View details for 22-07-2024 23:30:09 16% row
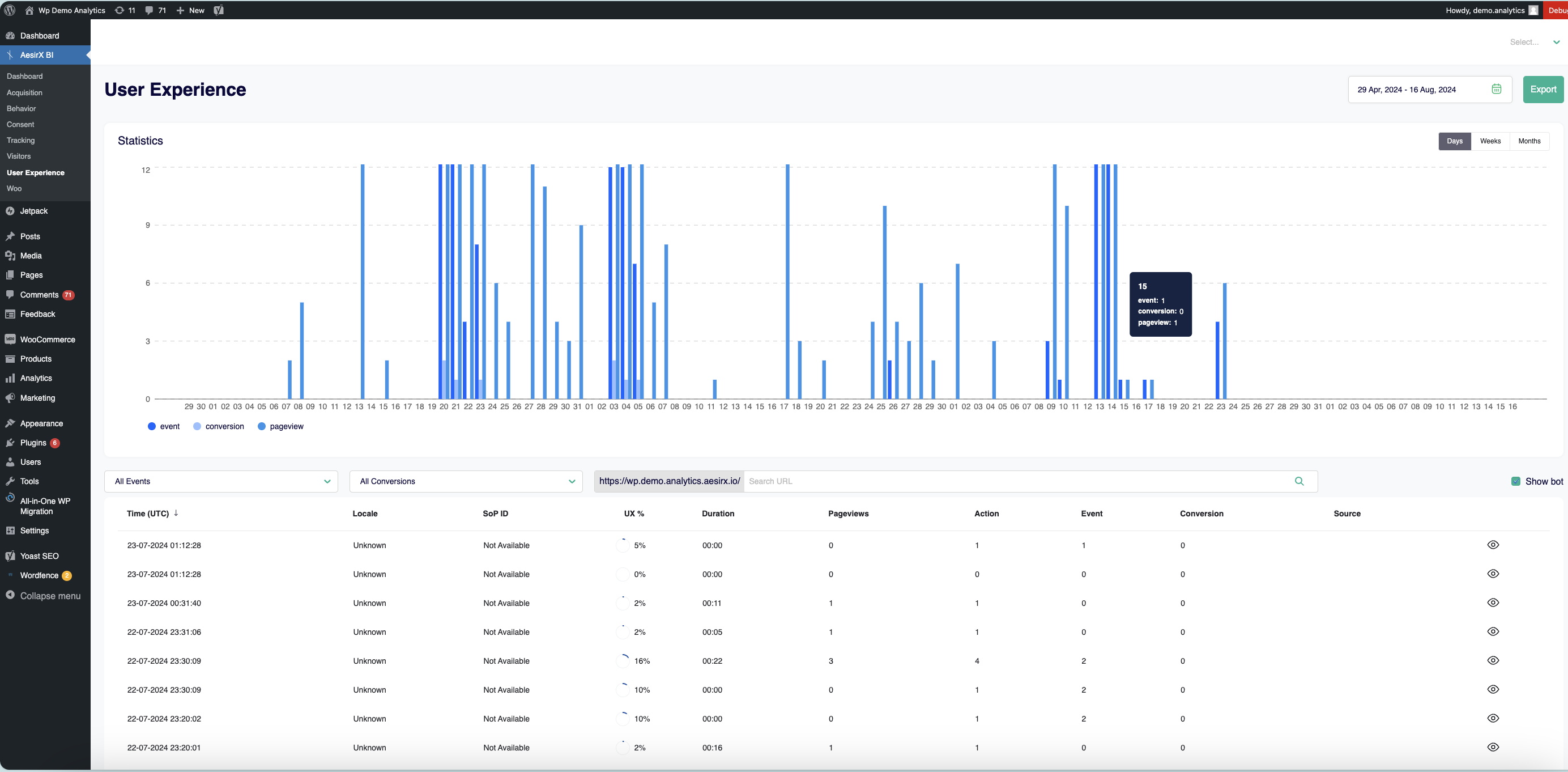The image size is (1568, 772). tap(1493, 660)
